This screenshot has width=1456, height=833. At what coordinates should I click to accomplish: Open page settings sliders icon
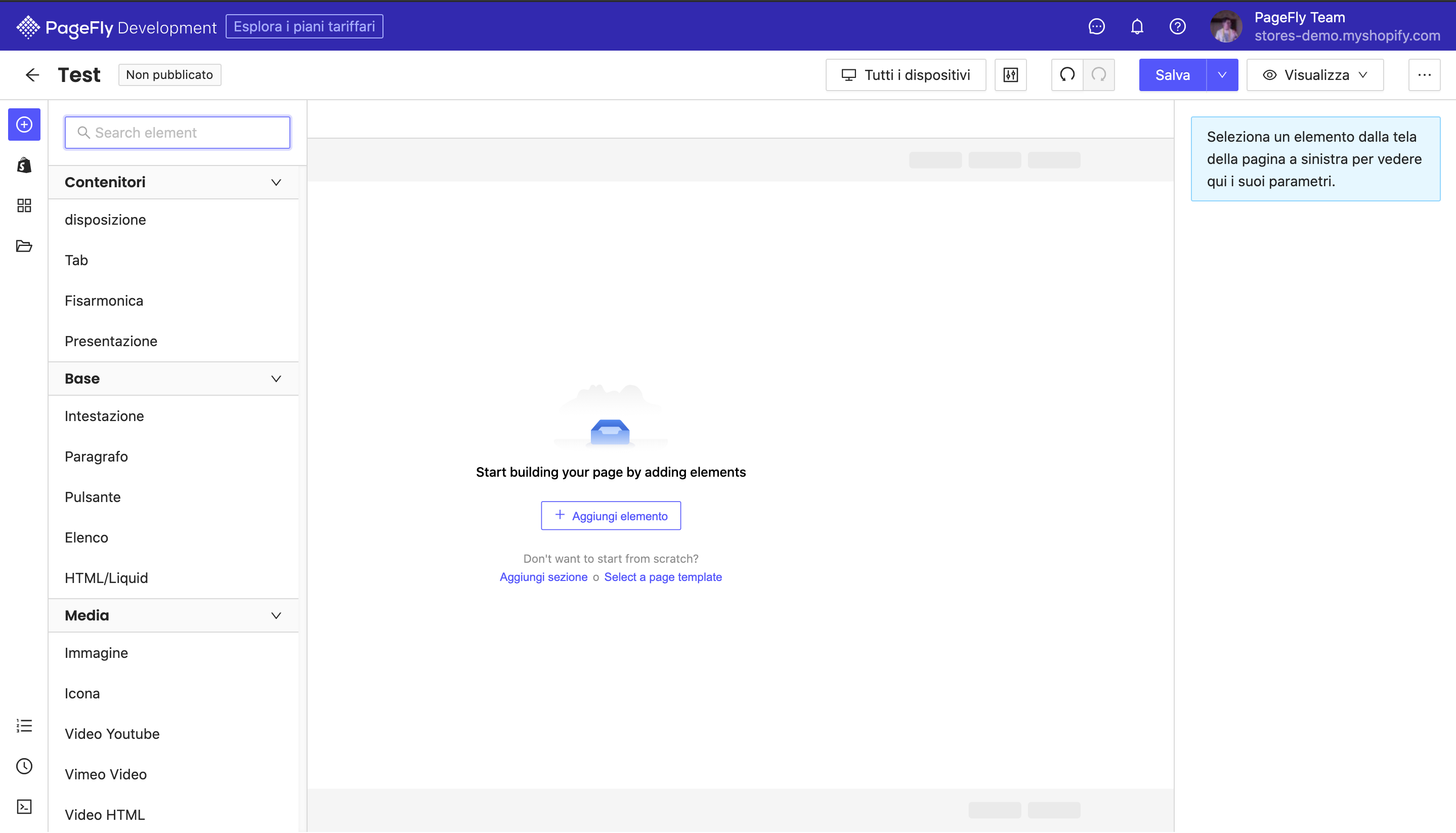1010,75
